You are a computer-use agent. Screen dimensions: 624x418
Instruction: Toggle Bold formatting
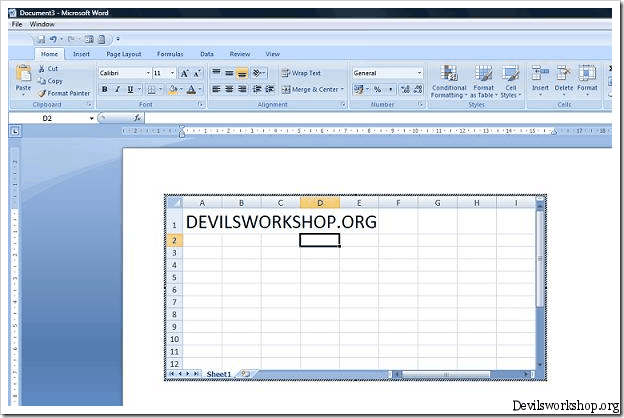105,90
